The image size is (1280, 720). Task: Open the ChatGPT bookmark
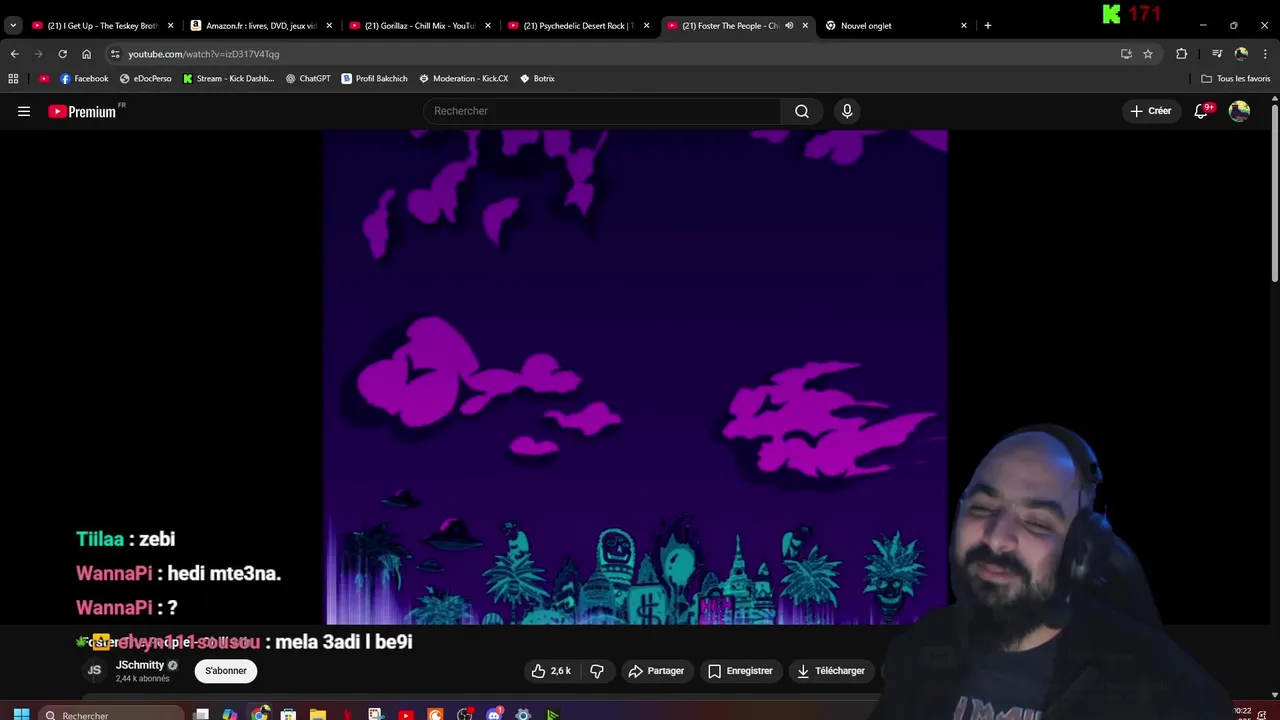(308, 78)
